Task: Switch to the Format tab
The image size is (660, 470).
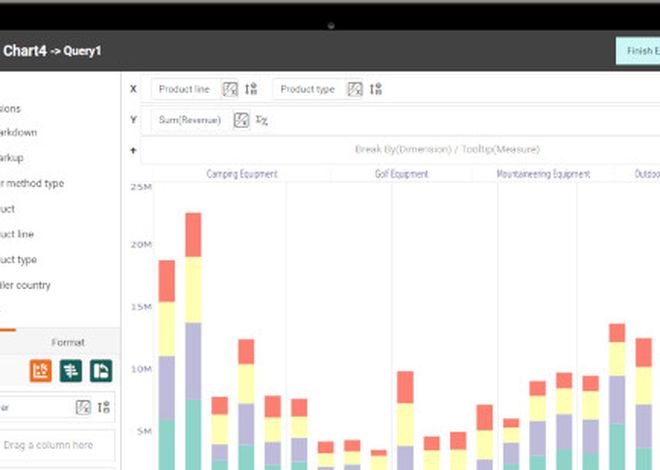Action: click(68, 342)
